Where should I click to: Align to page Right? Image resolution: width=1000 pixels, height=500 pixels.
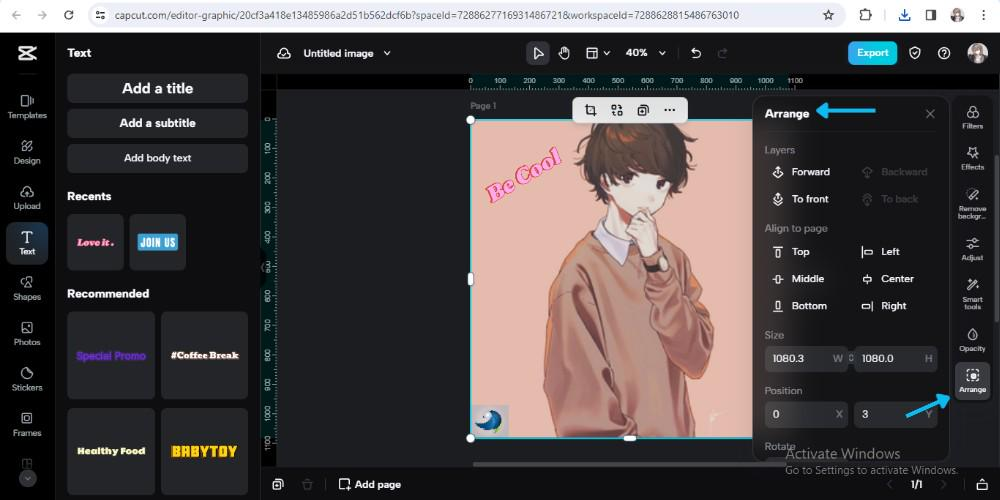884,306
